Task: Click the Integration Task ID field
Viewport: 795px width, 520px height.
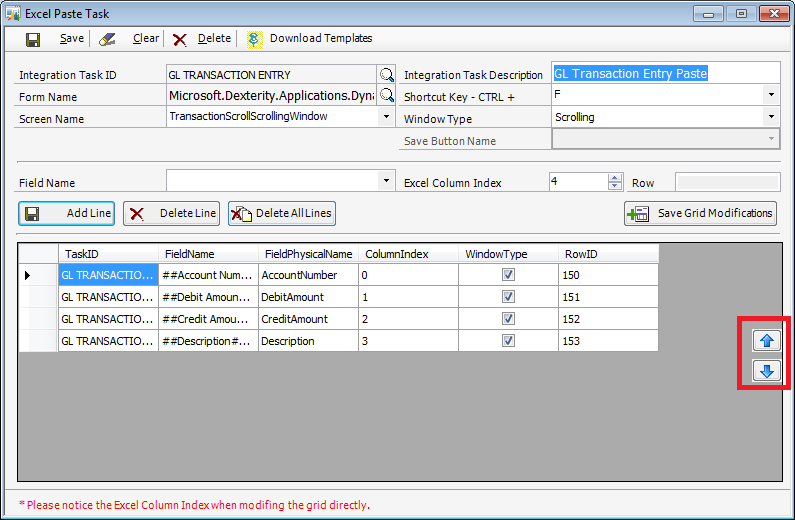Action: pyautogui.click(x=271, y=75)
